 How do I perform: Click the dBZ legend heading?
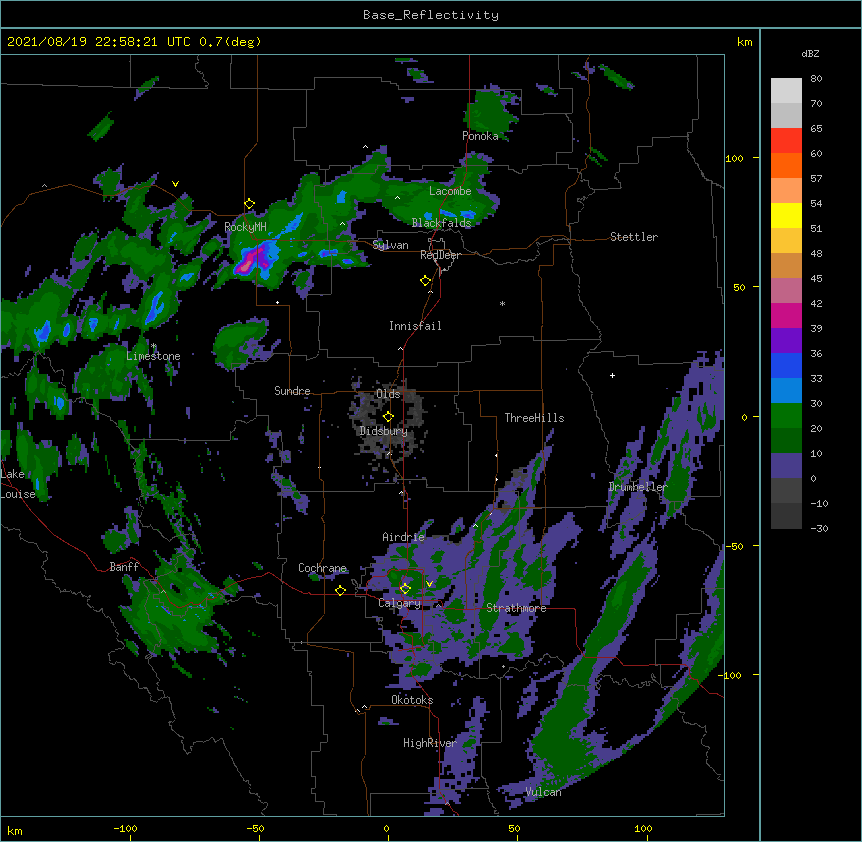(810, 54)
